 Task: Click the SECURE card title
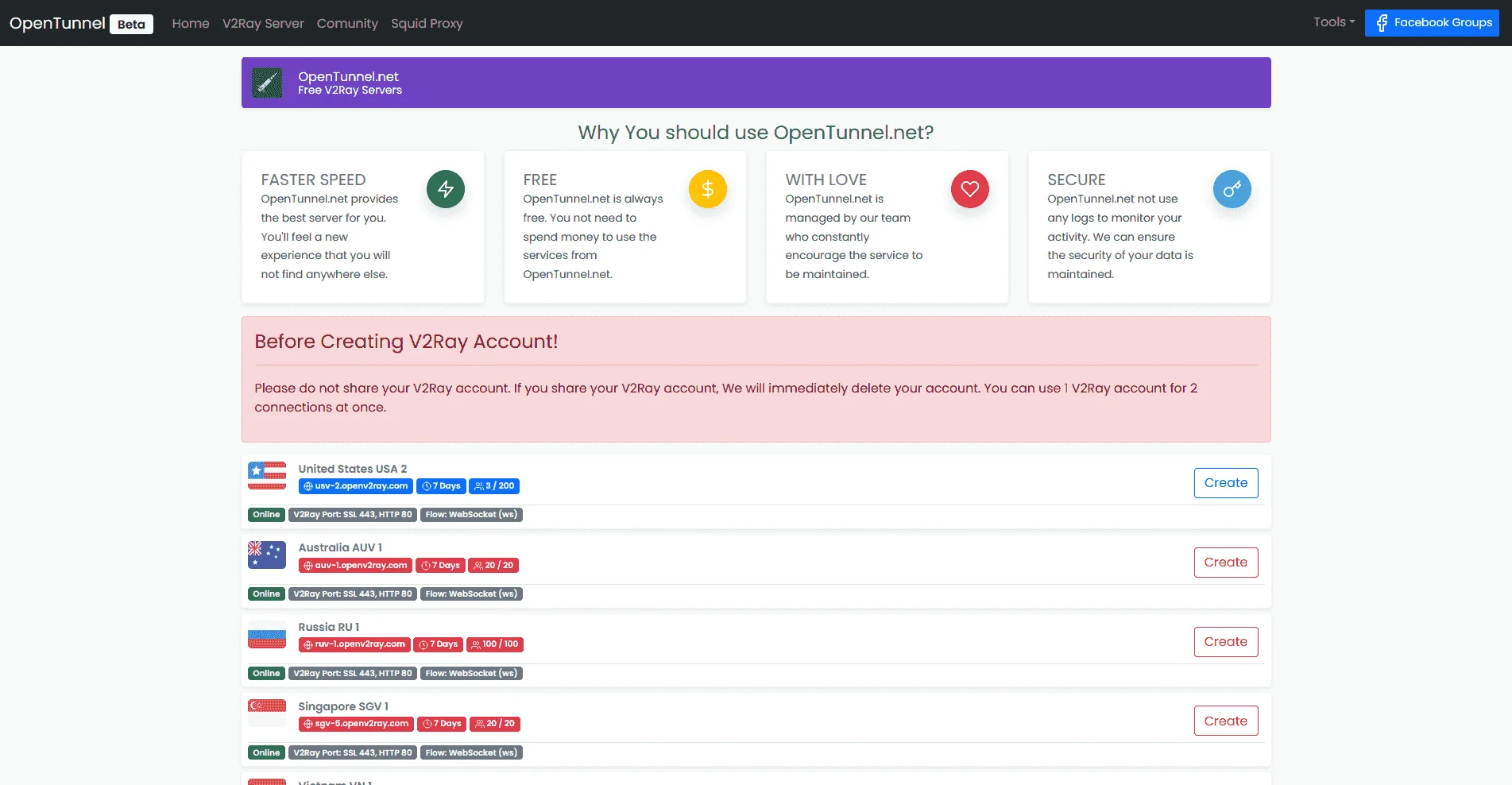click(1077, 180)
